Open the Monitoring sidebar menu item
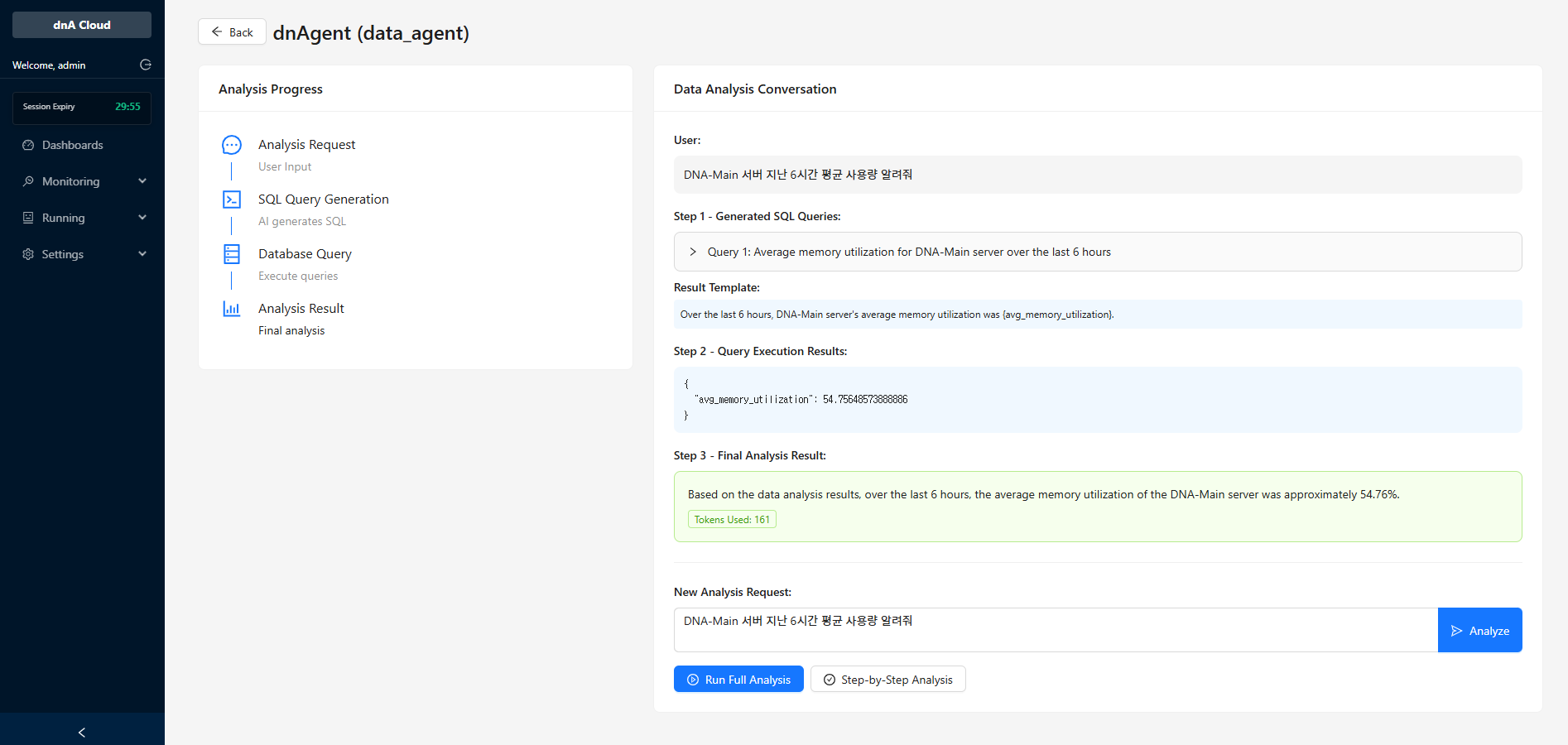Image resolution: width=1568 pixels, height=745 pixels. (71, 181)
